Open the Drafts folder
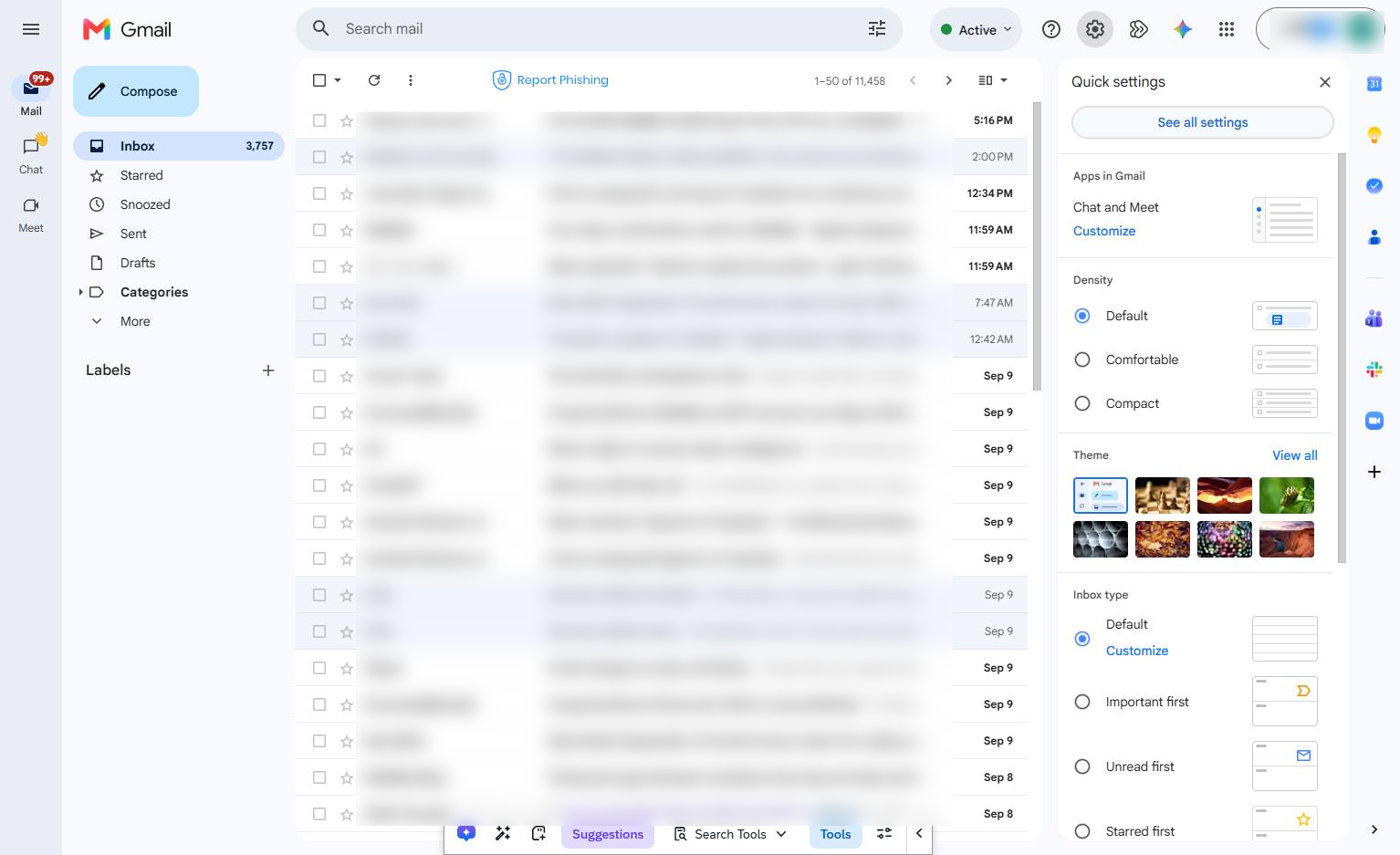Viewport: 1400px width, 855px height. pos(138,263)
